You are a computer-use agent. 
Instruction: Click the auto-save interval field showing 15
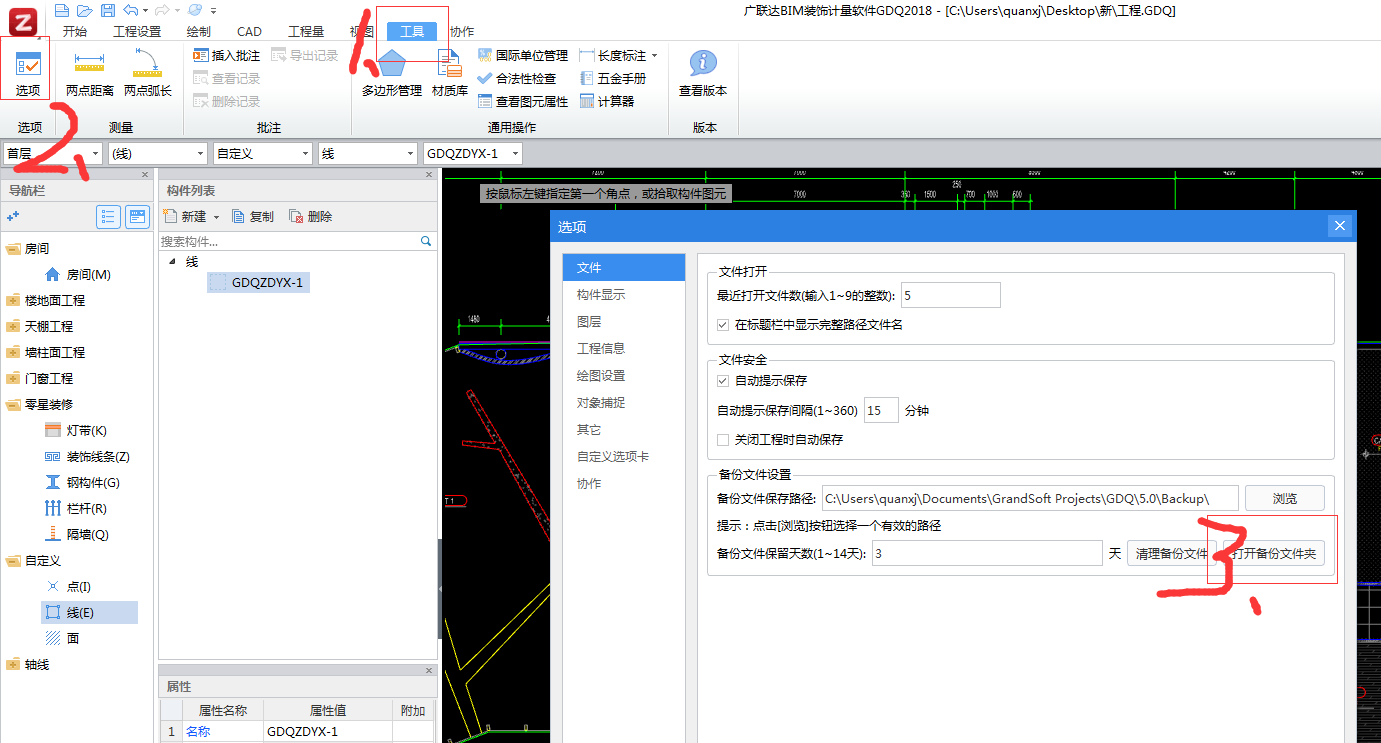tap(882, 411)
